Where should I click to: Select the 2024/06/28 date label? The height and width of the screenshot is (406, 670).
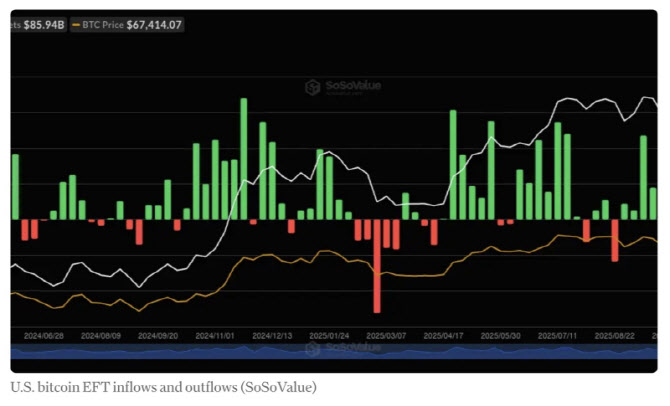pyautogui.click(x=44, y=336)
